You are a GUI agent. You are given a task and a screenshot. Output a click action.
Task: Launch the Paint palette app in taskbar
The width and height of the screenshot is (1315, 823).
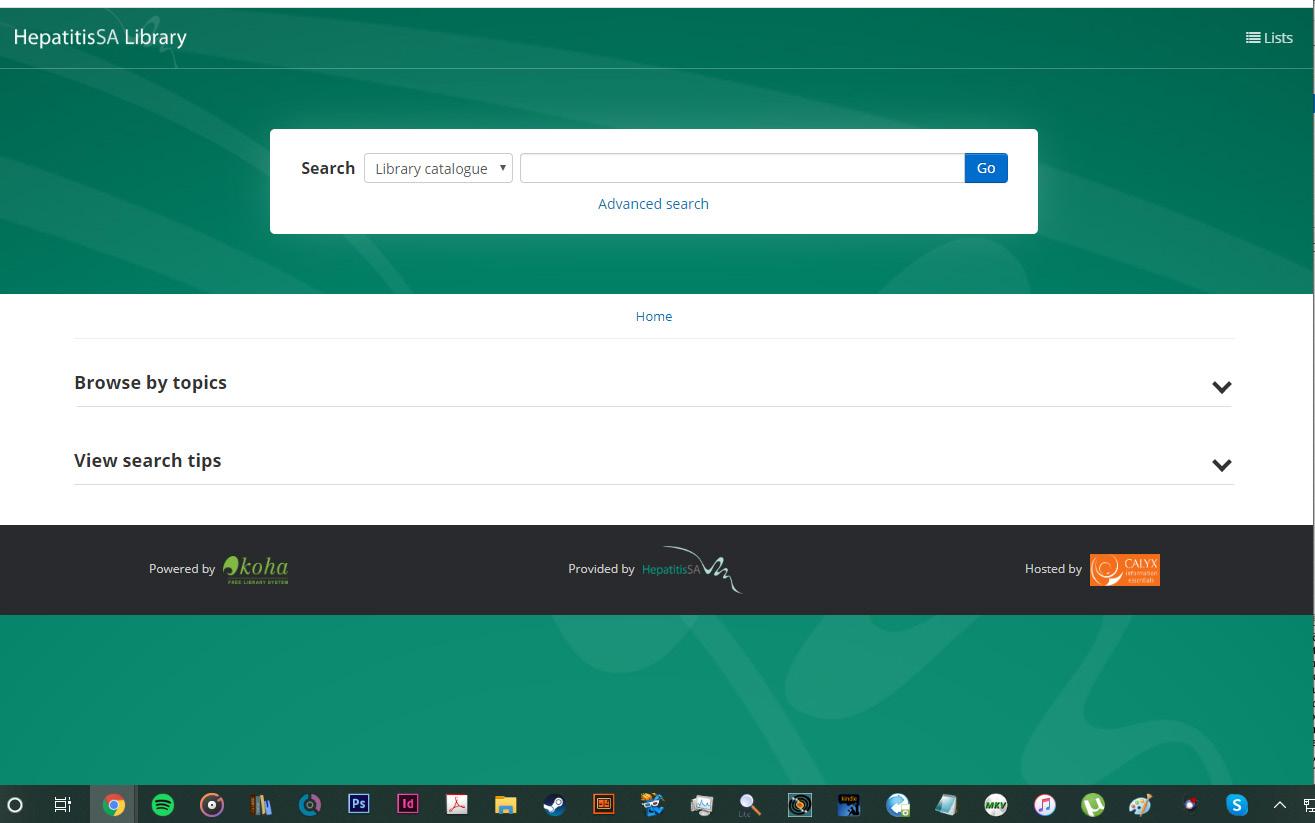click(x=1140, y=804)
